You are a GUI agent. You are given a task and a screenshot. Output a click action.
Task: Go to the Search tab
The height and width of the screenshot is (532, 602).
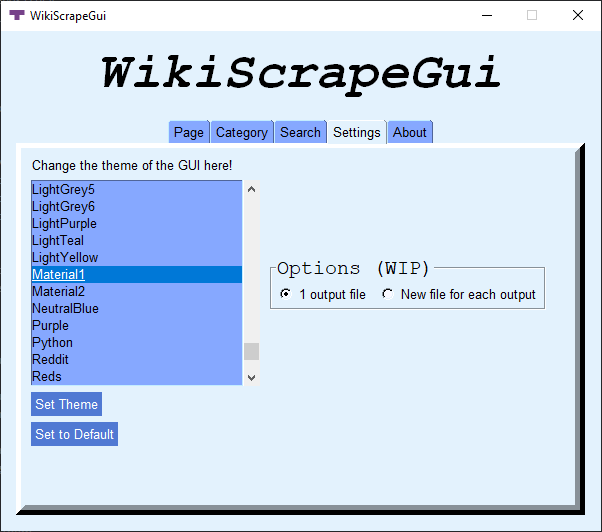tap(300, 132)
